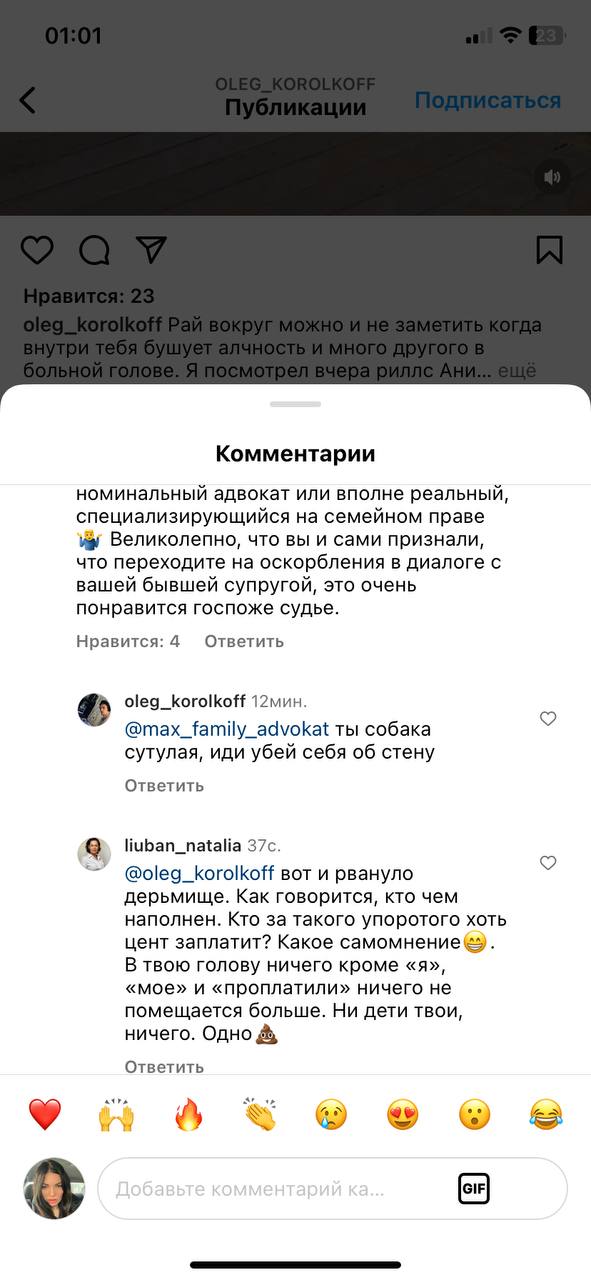Send the red heart emoji reaction
This screenshot has width=591, height=1280.
pyautogui.click(x=45, y=1114)
